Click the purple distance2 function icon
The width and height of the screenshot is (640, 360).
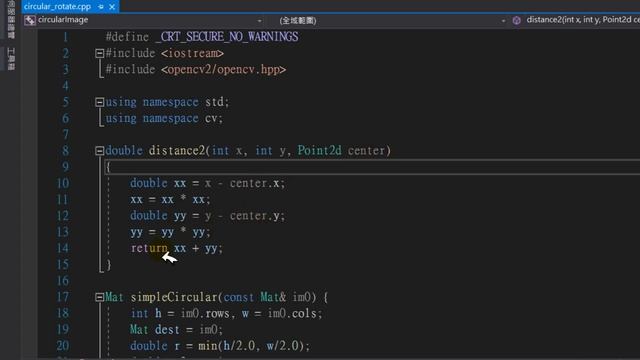click(x=516, y=20)
